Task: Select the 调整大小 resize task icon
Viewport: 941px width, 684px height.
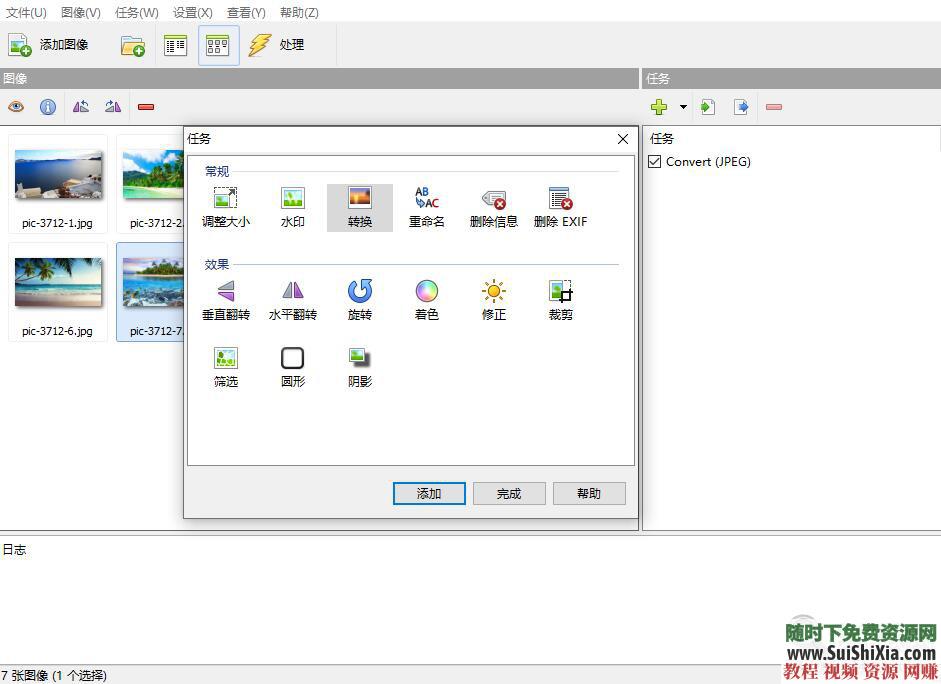Action: [x=226, y=199]
